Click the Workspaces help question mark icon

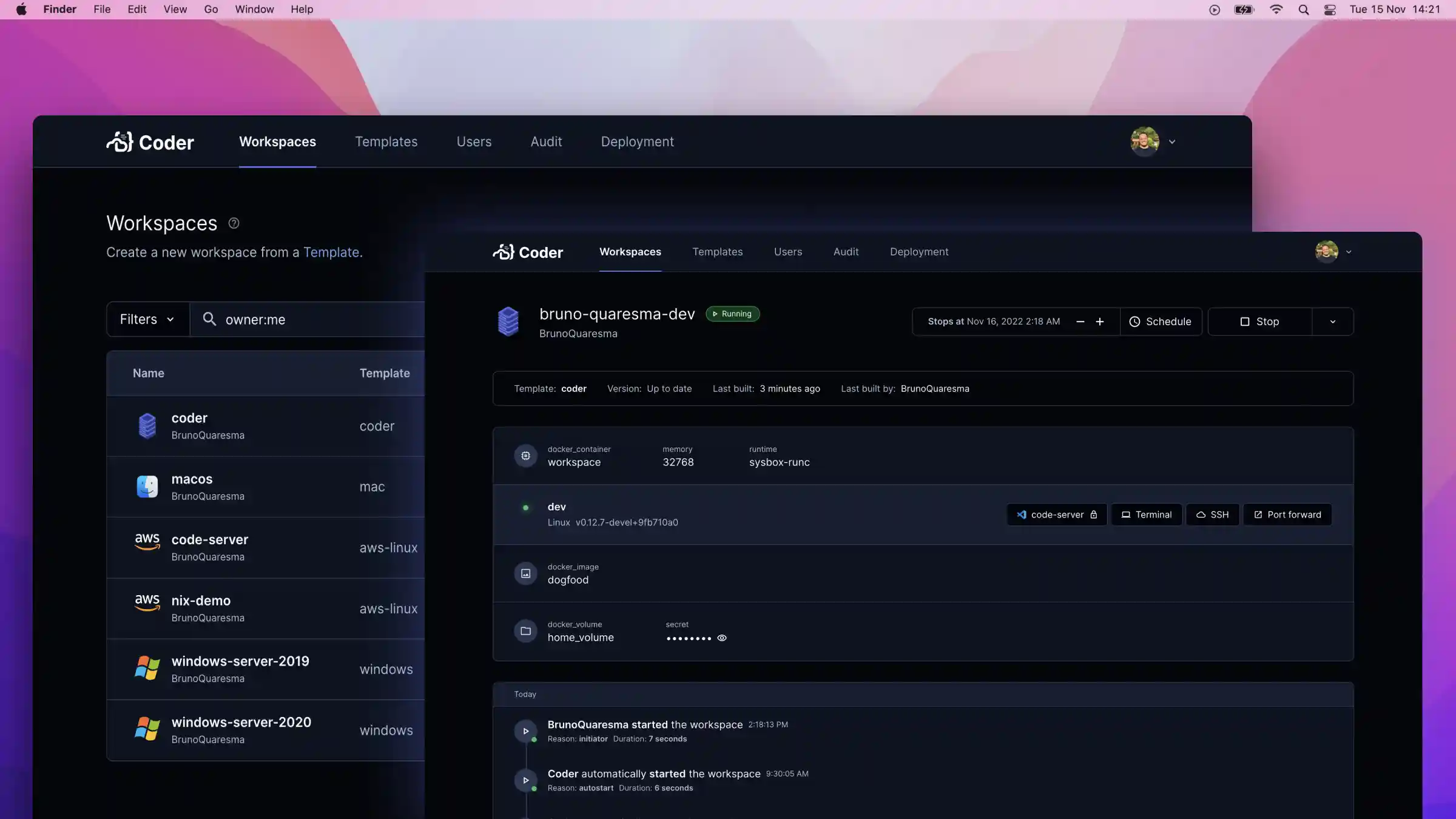(234, 223)
